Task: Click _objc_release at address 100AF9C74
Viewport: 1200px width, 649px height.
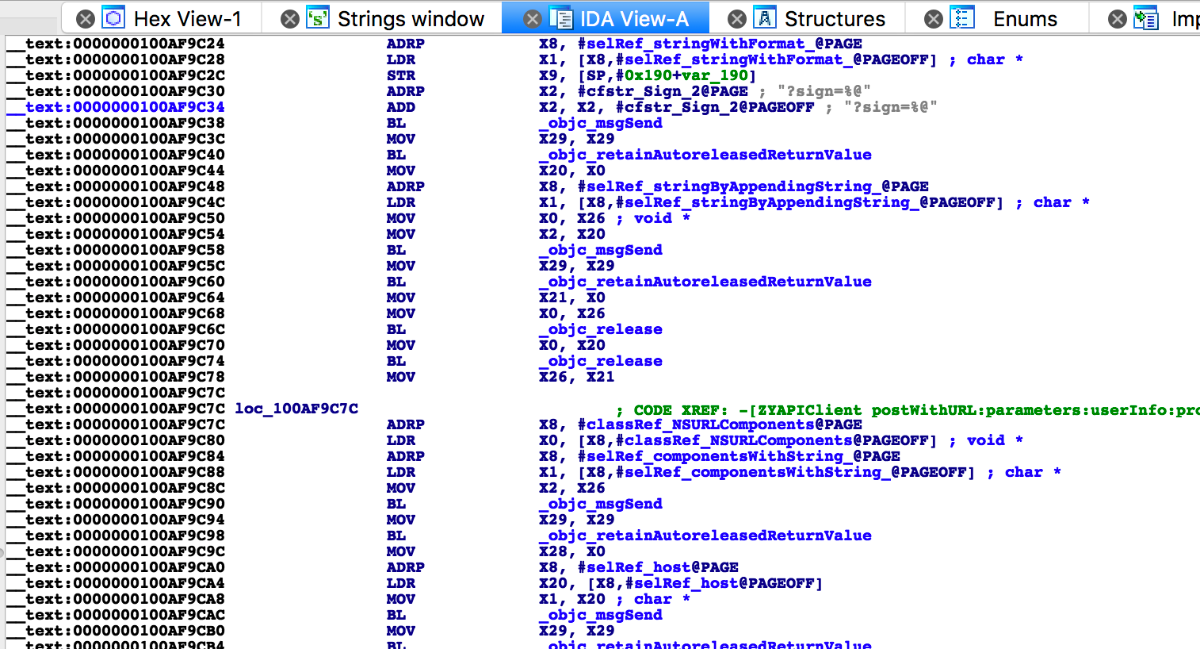Action: tap(600, 361)
